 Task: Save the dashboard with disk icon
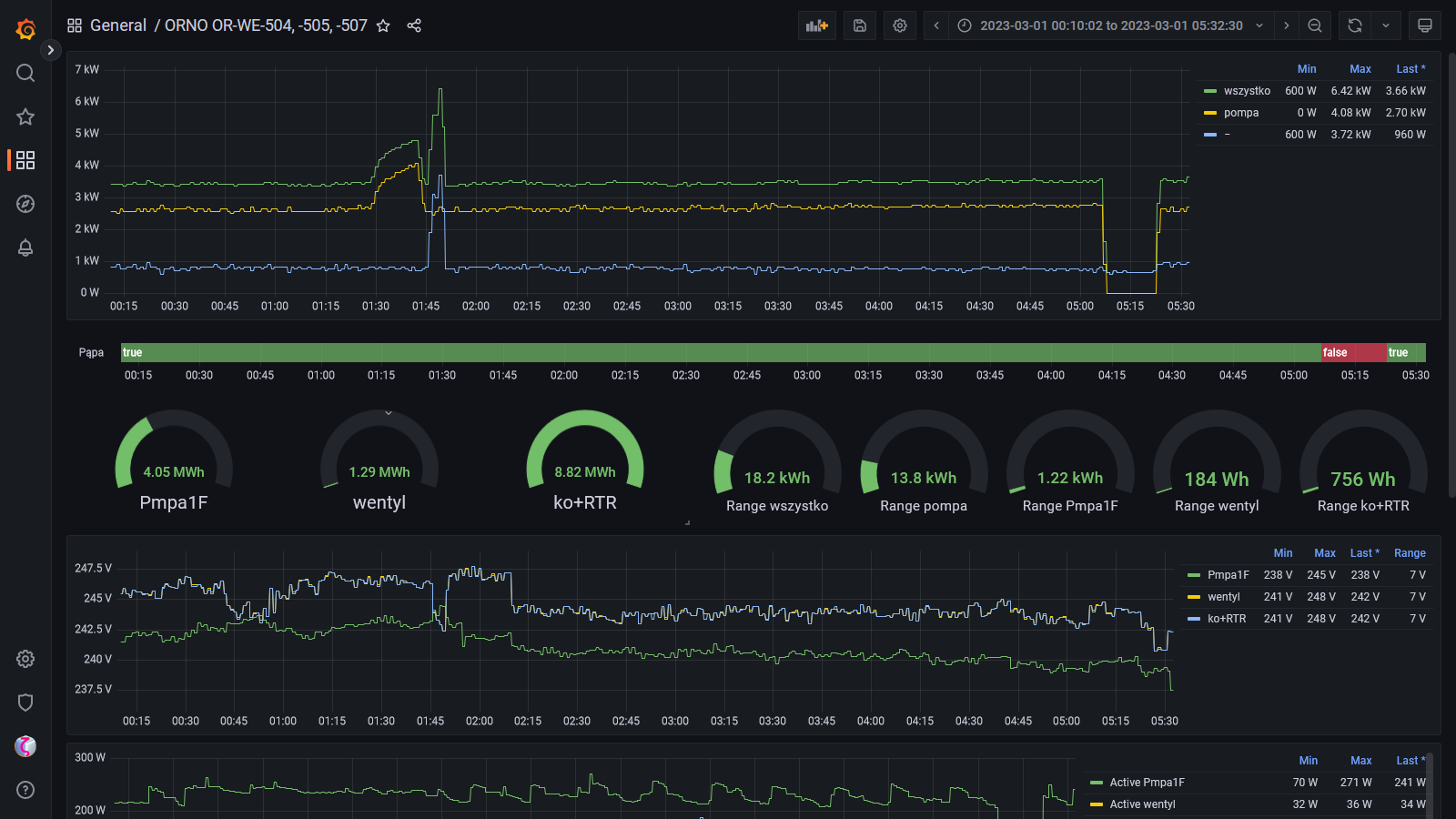tap(860, 25)
